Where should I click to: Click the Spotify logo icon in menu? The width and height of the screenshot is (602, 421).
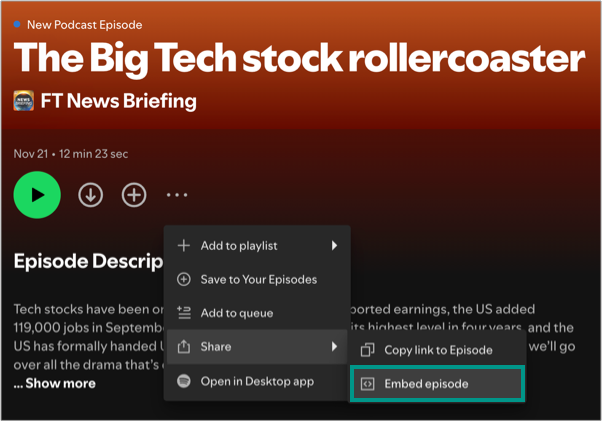[x=184, y=381]
